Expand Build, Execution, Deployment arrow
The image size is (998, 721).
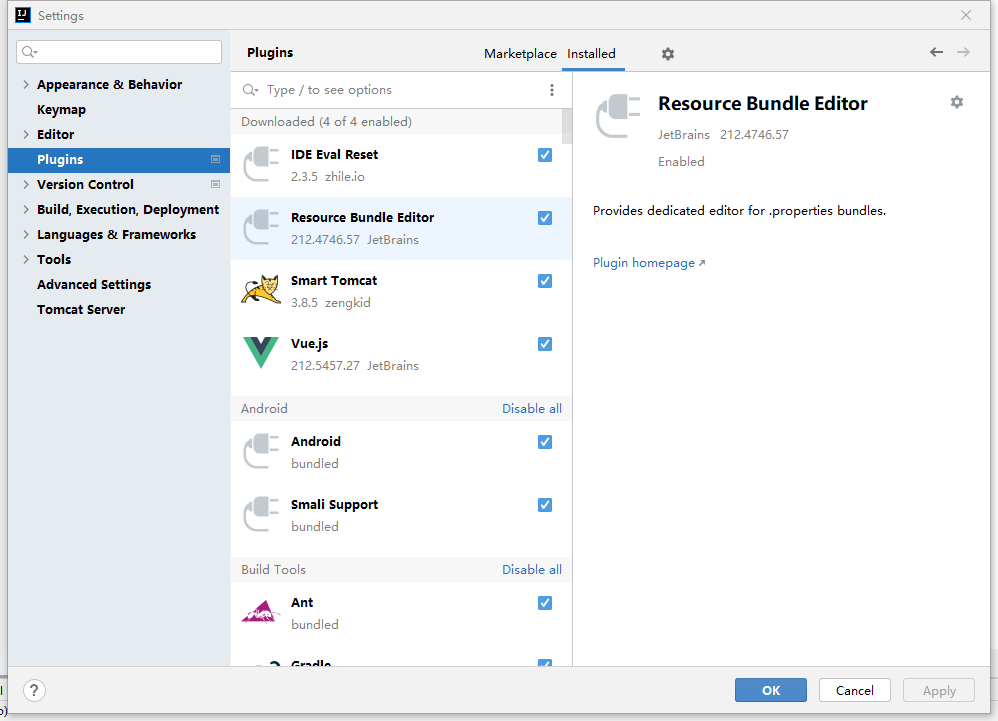pos(26,209)
